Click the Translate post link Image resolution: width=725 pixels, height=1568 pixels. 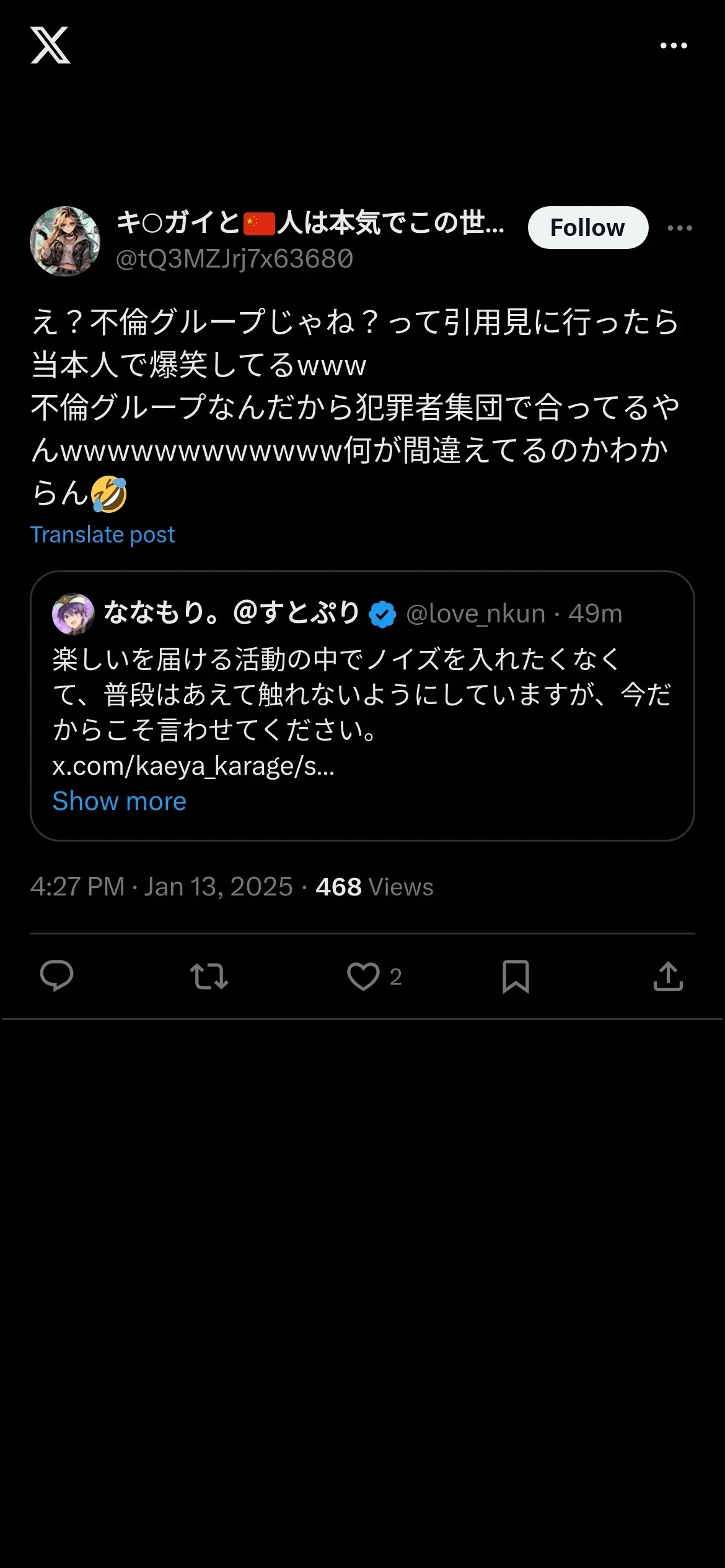click(x=103, y=534)
